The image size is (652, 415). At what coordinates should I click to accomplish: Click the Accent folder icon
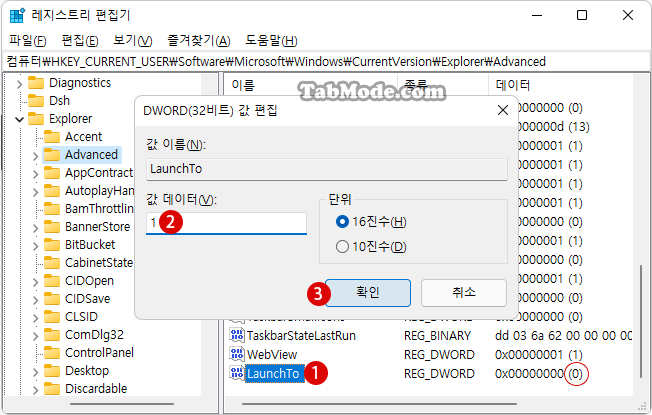(x=52, y=137)
